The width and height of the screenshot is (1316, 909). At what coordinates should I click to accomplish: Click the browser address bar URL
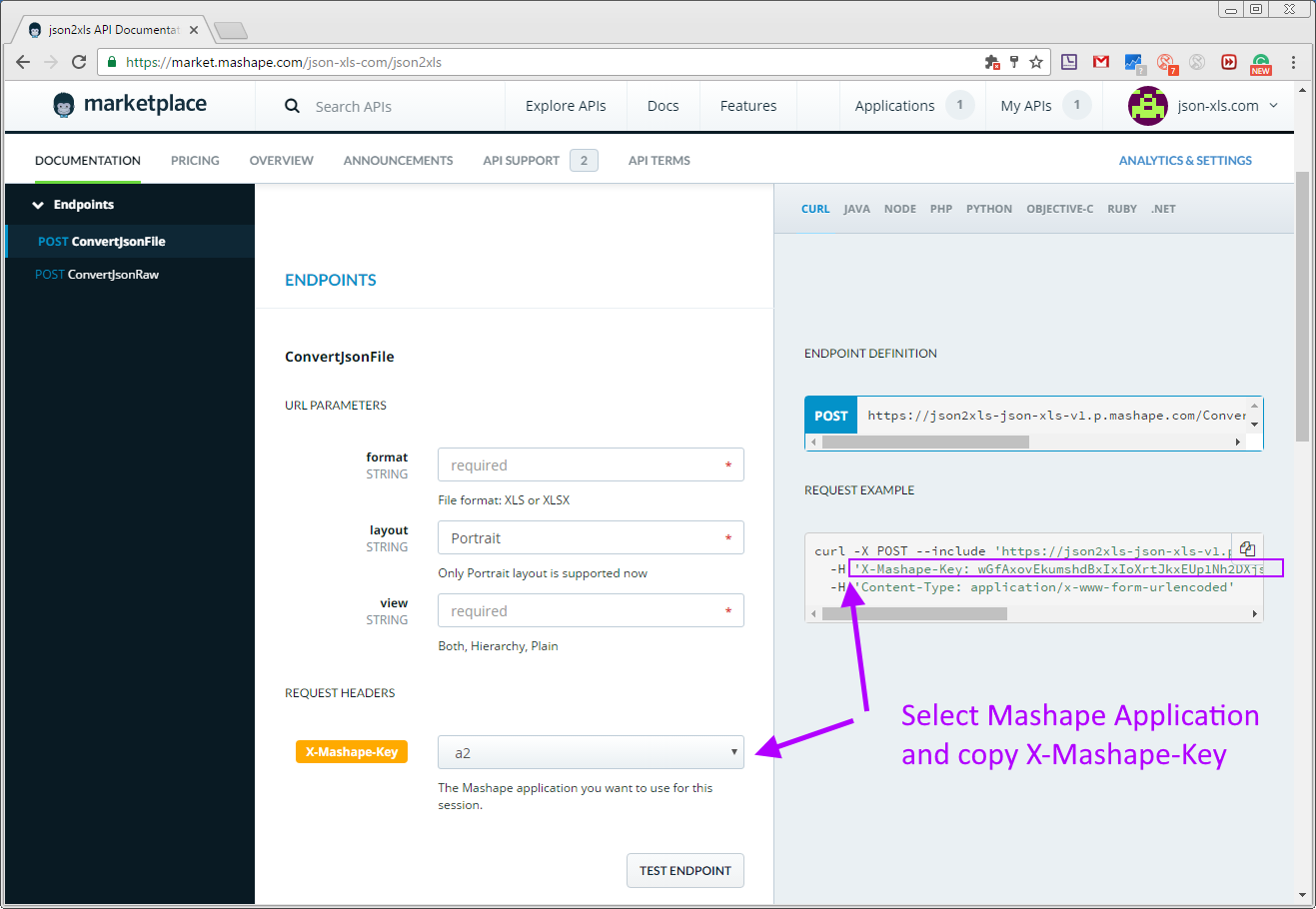(x=284, y=62)
